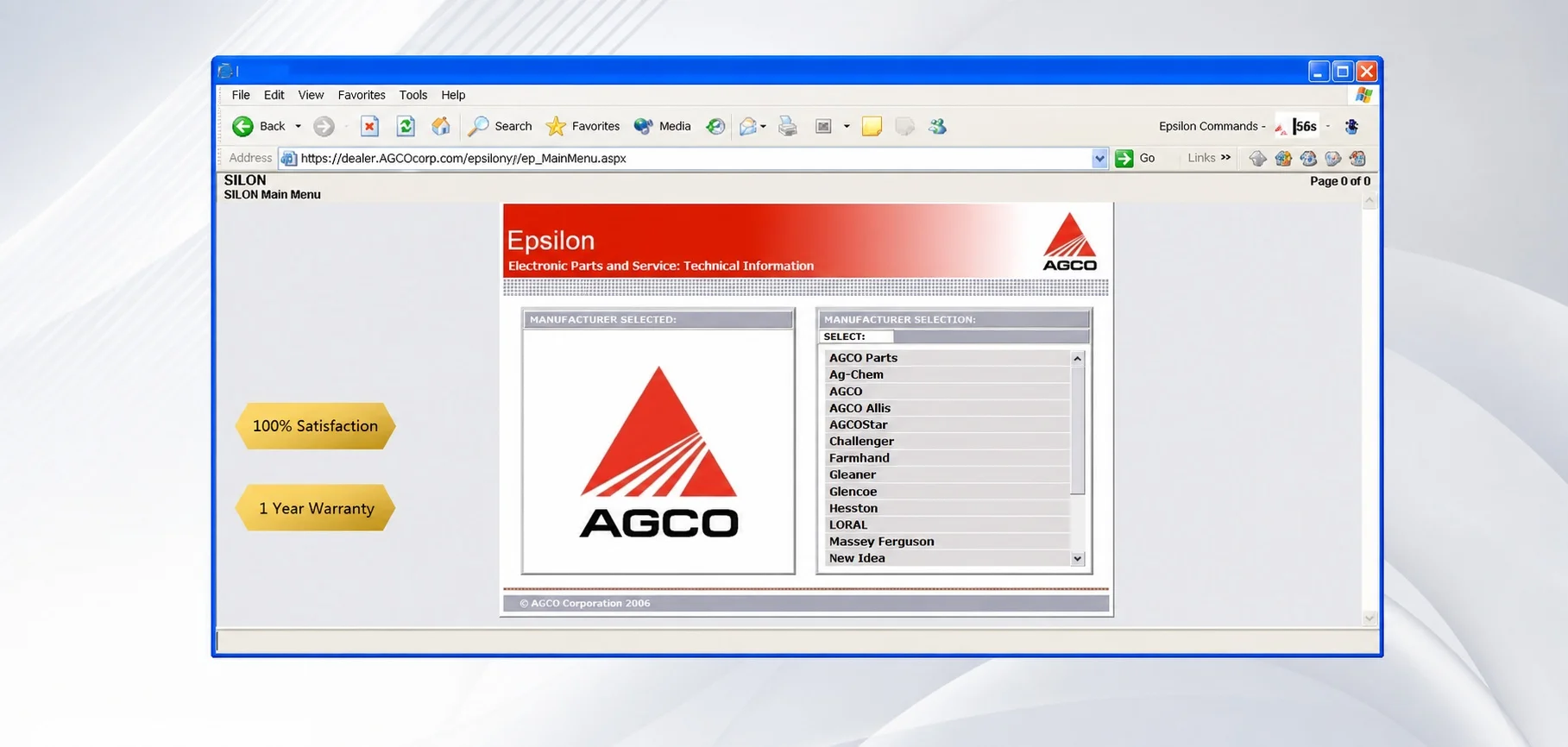Viewport: 1568px width, 747px height.
Task: Select AGCO Allis in manufacturer list
Action: pyautogui.click(x=947, y=408)
